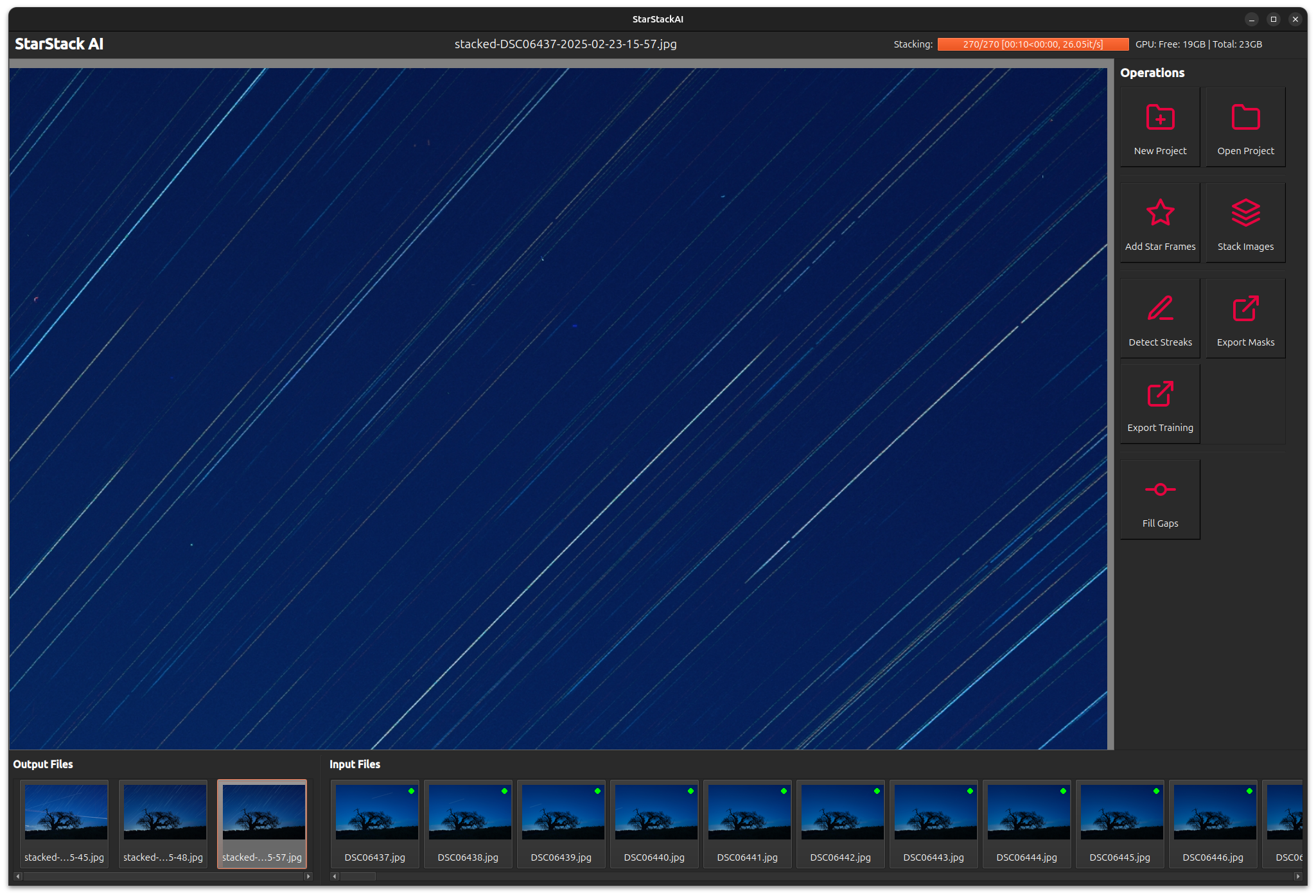Click the New Project folder icon
The image size is (1316, 896).
click(1160, 118)
